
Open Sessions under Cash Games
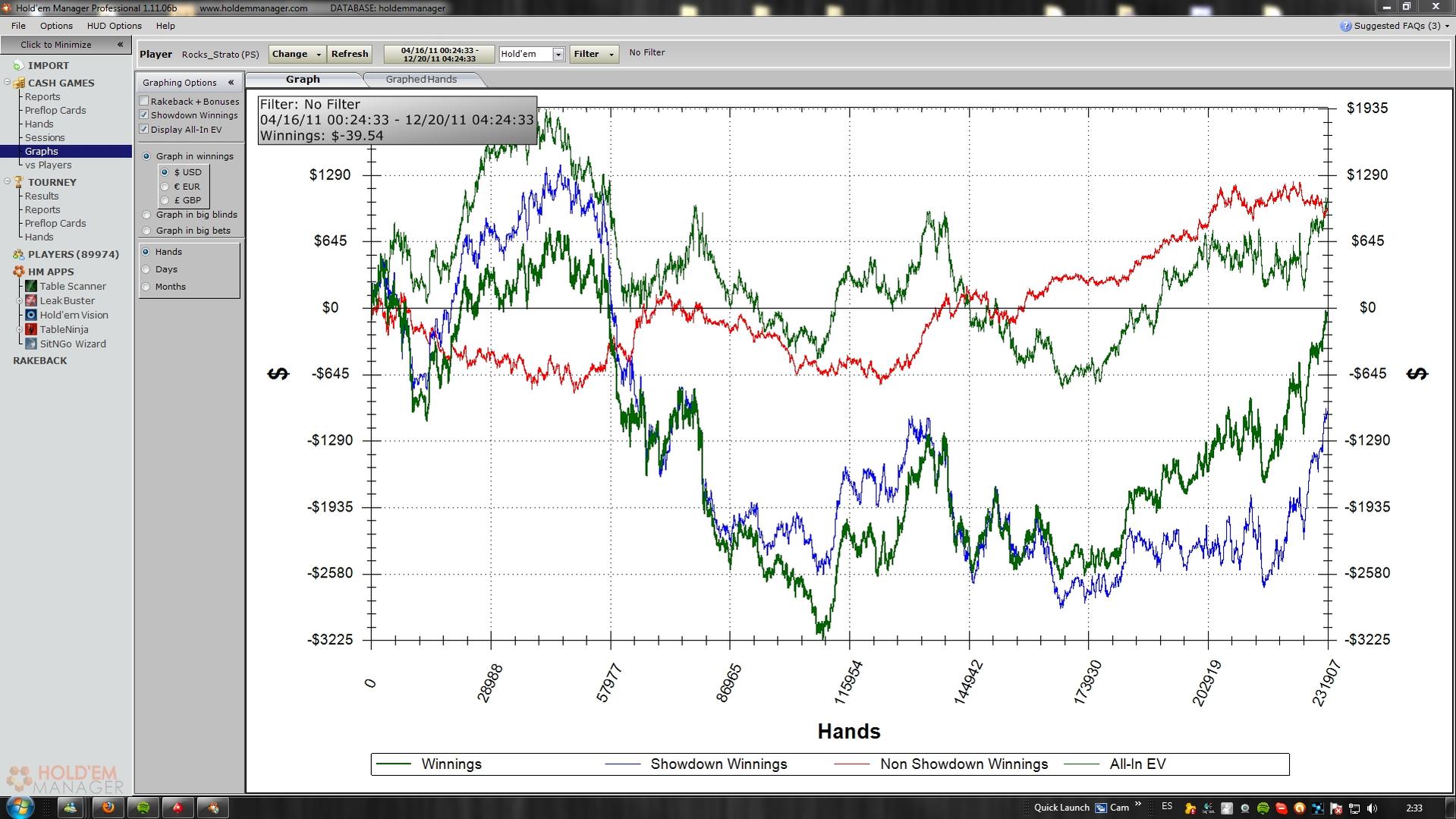(x=45, y=138)
